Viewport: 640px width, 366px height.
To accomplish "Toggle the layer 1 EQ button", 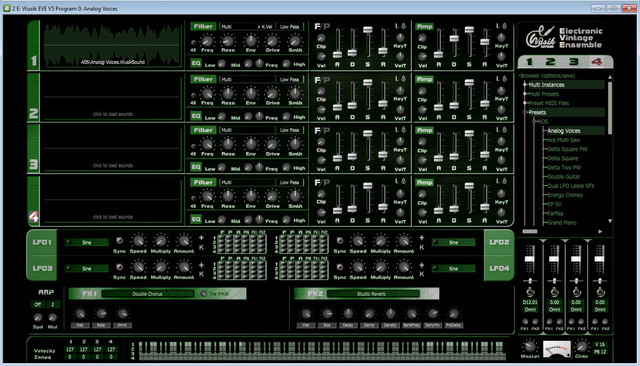I will tap(196, 63).
